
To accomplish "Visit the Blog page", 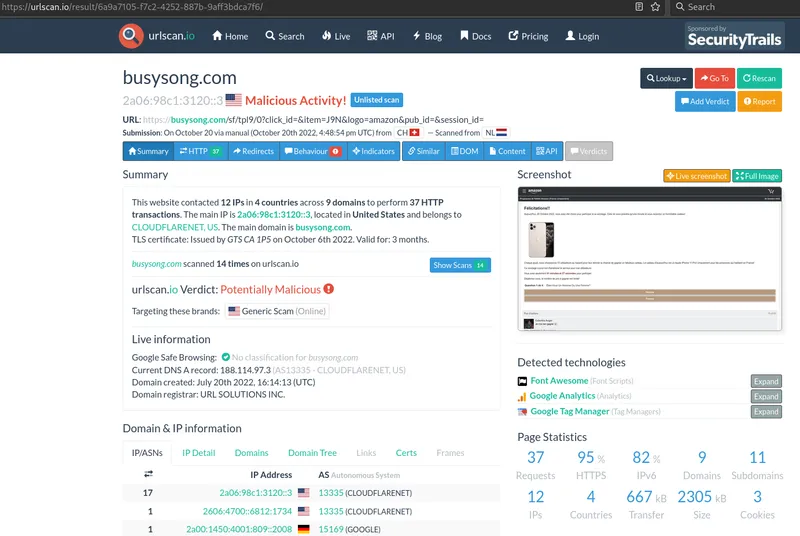I will [427, 36].
